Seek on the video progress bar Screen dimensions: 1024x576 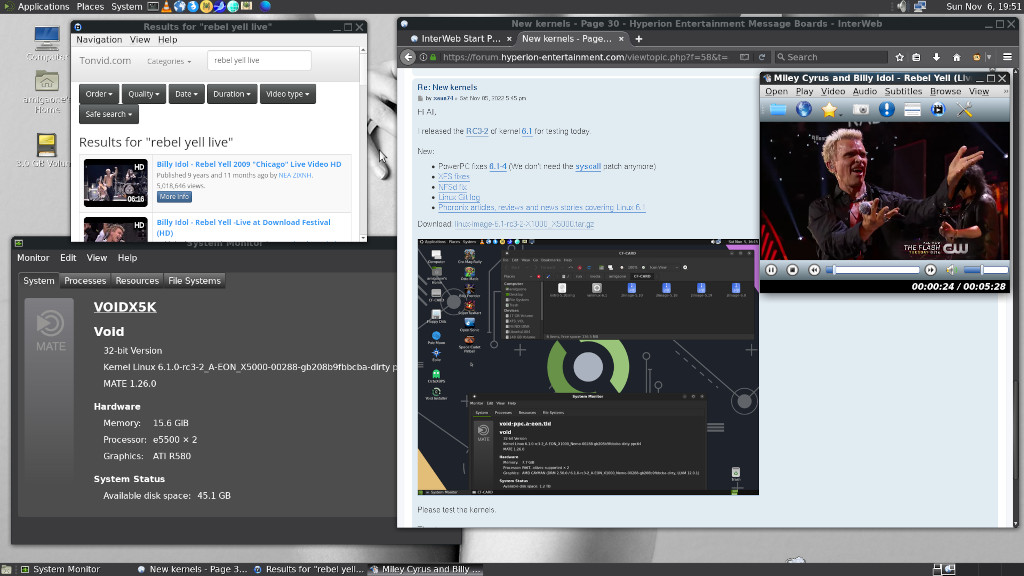pos(873,270)
